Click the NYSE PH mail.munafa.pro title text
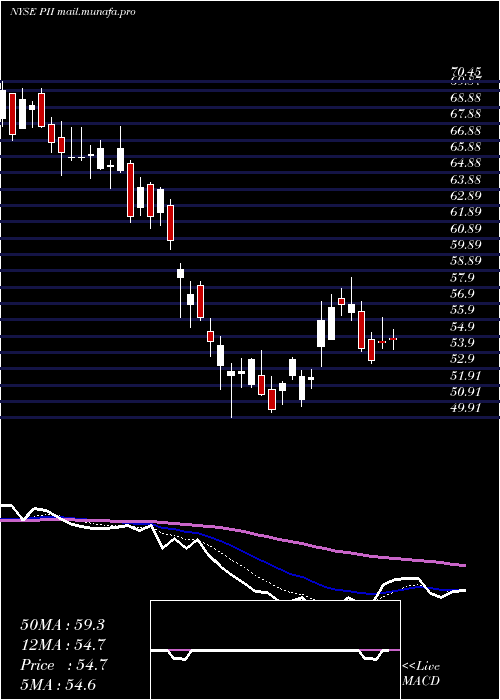500x700 pixels. 73,12
